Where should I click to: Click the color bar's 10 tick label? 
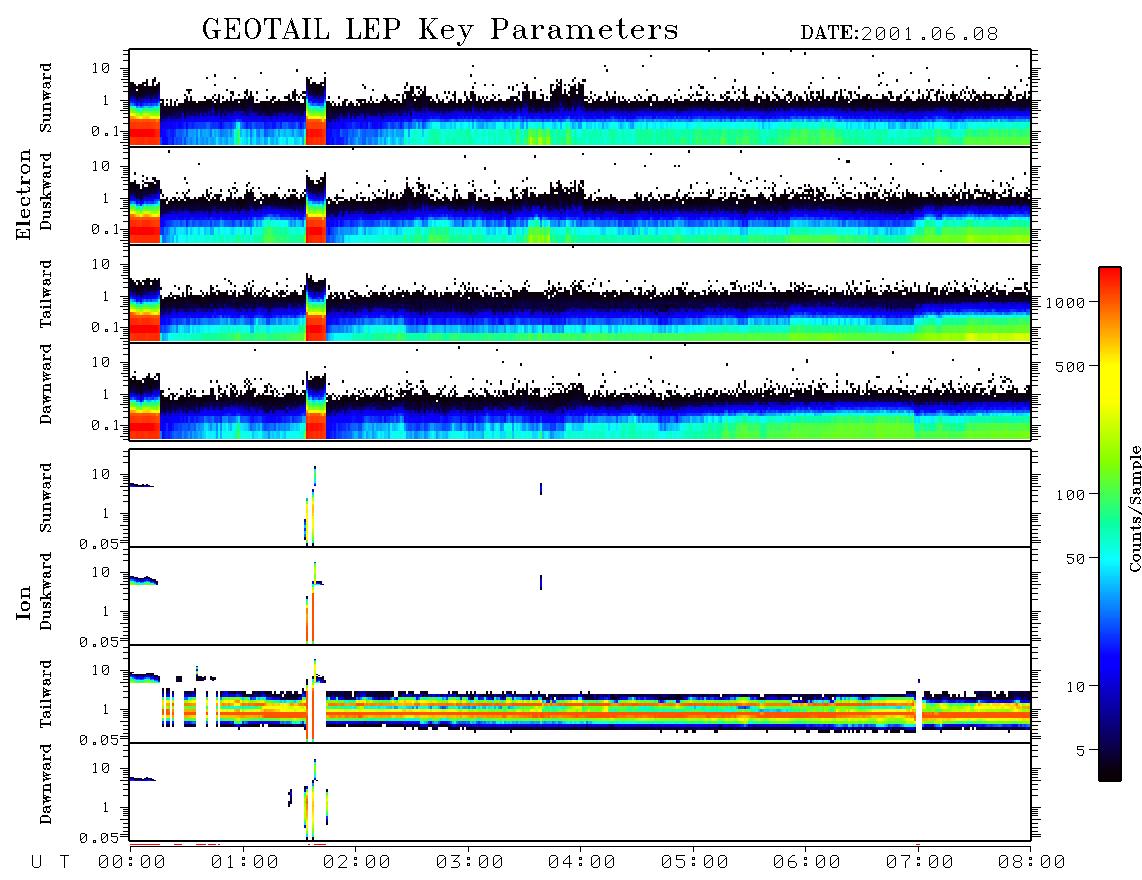[1075, 687]
